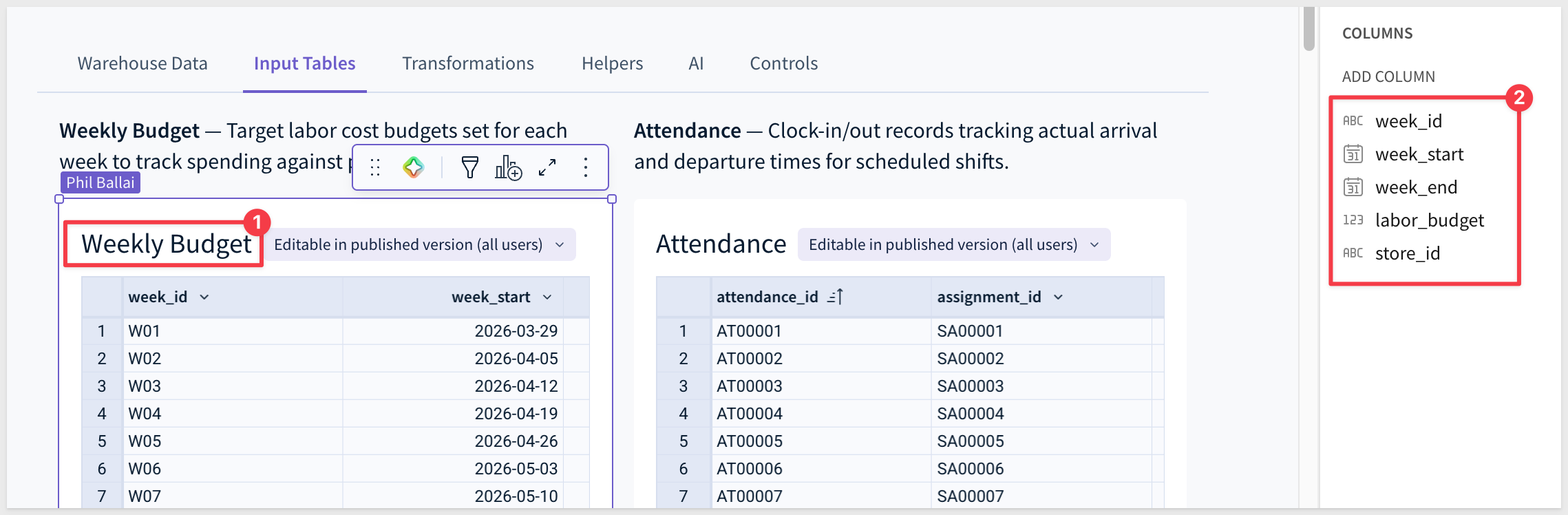This screenshot has width=1568, height=515.
Task: Click cell AT00004 in Attendance
Action: (x=821, y=414)
